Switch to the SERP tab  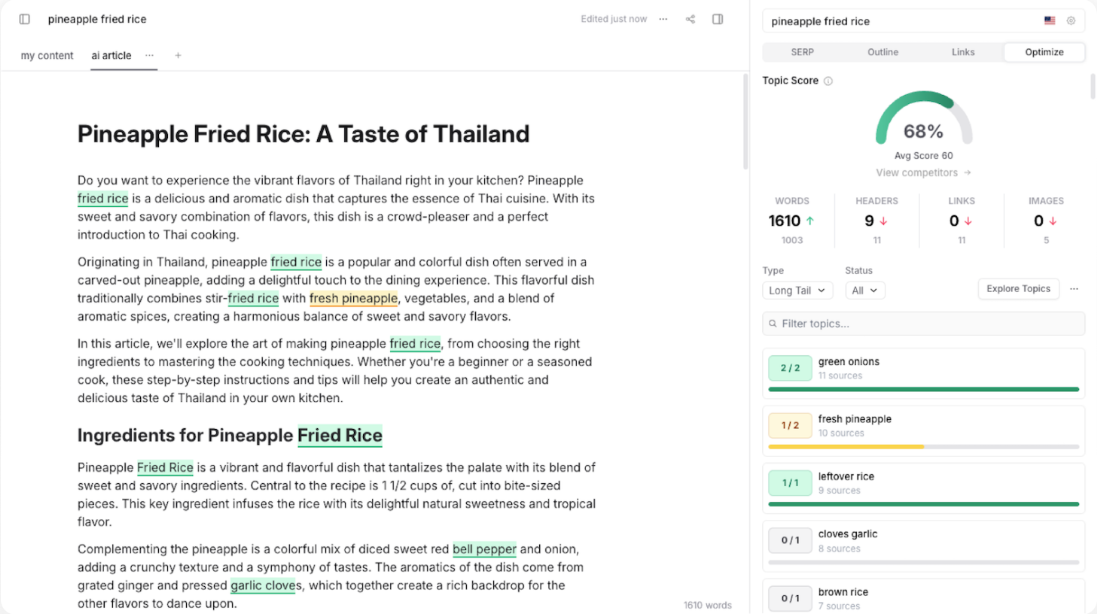coord(801,51)
